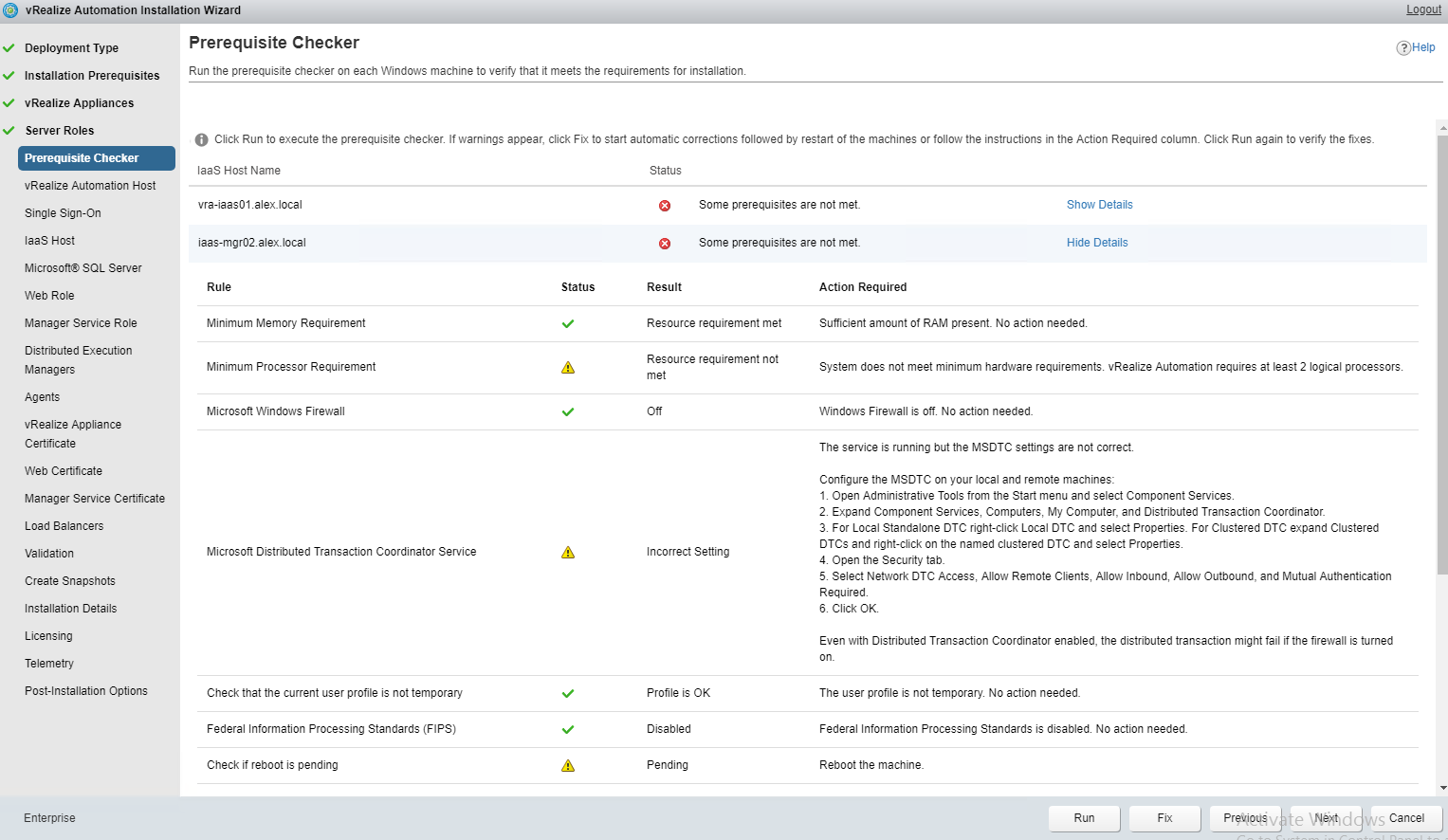Click green check for Minimum Memory Requirement

[x=568, y=324]
